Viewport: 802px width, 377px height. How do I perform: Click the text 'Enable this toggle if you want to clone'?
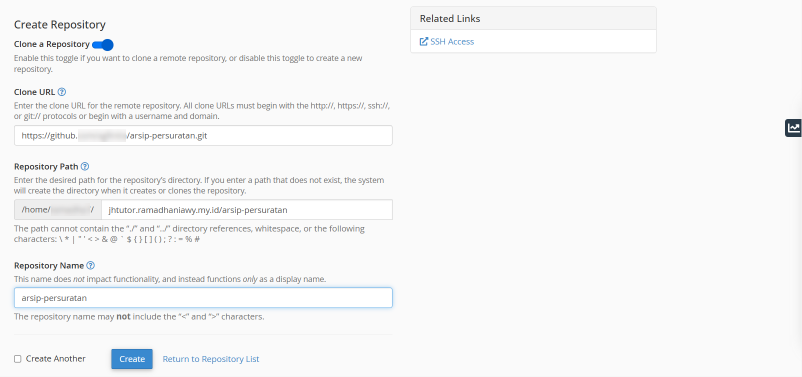point(81,58)
